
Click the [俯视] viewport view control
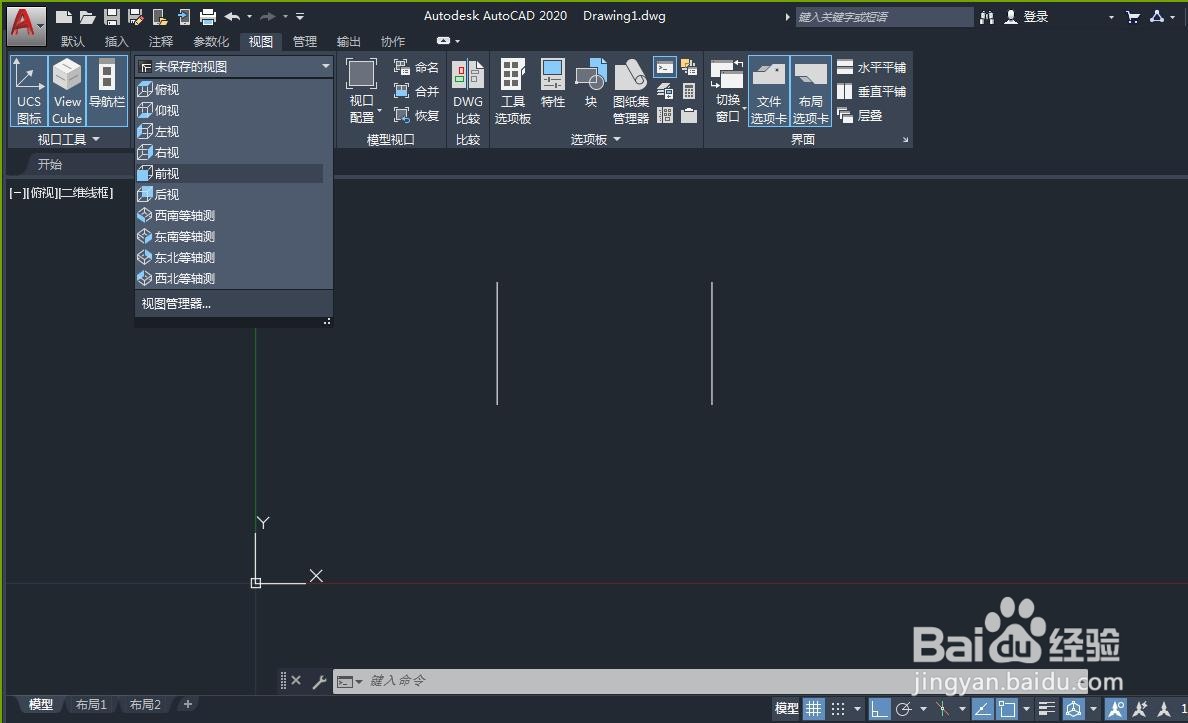tap(44, 193)
